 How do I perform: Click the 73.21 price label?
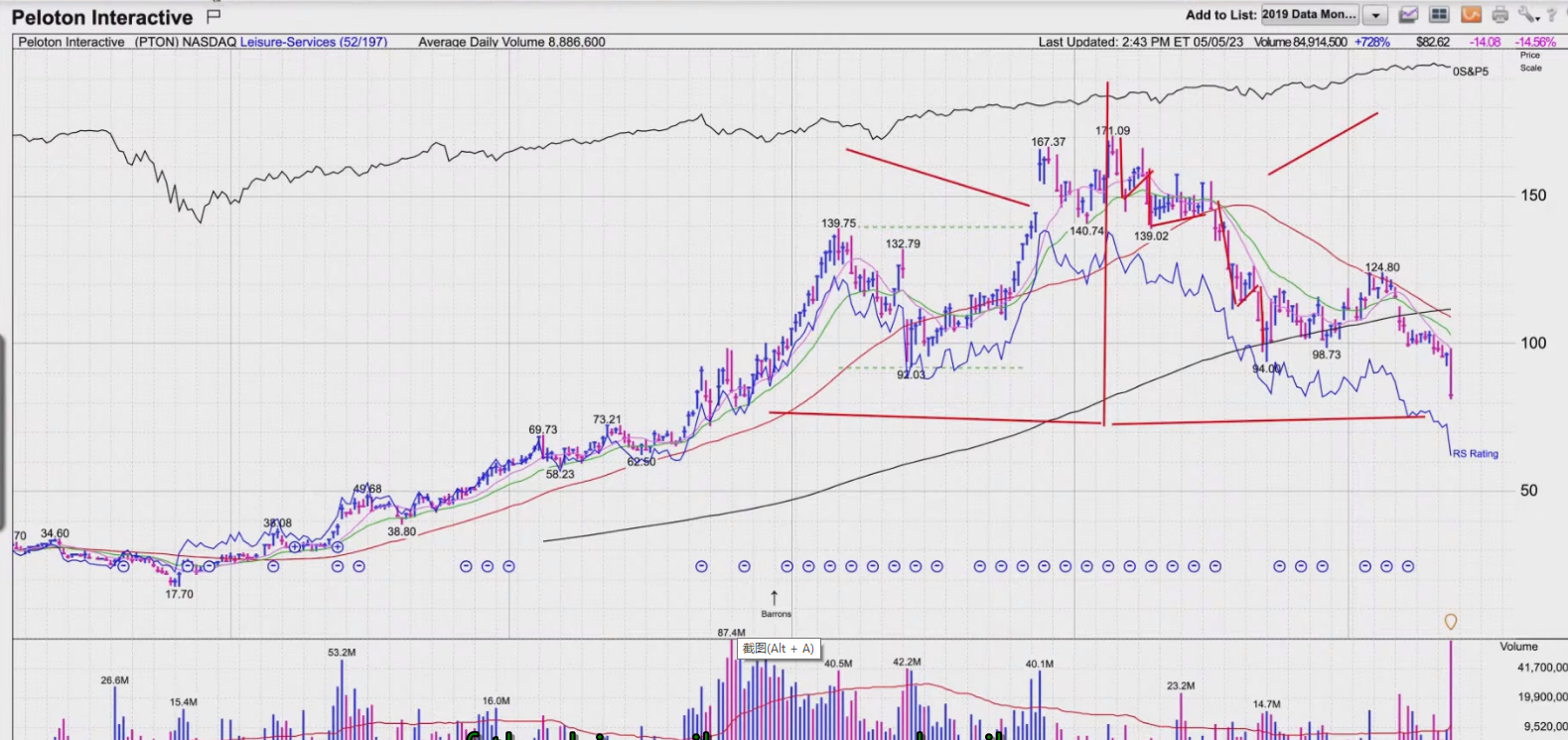pyautogui.click(x=607, y=420)
